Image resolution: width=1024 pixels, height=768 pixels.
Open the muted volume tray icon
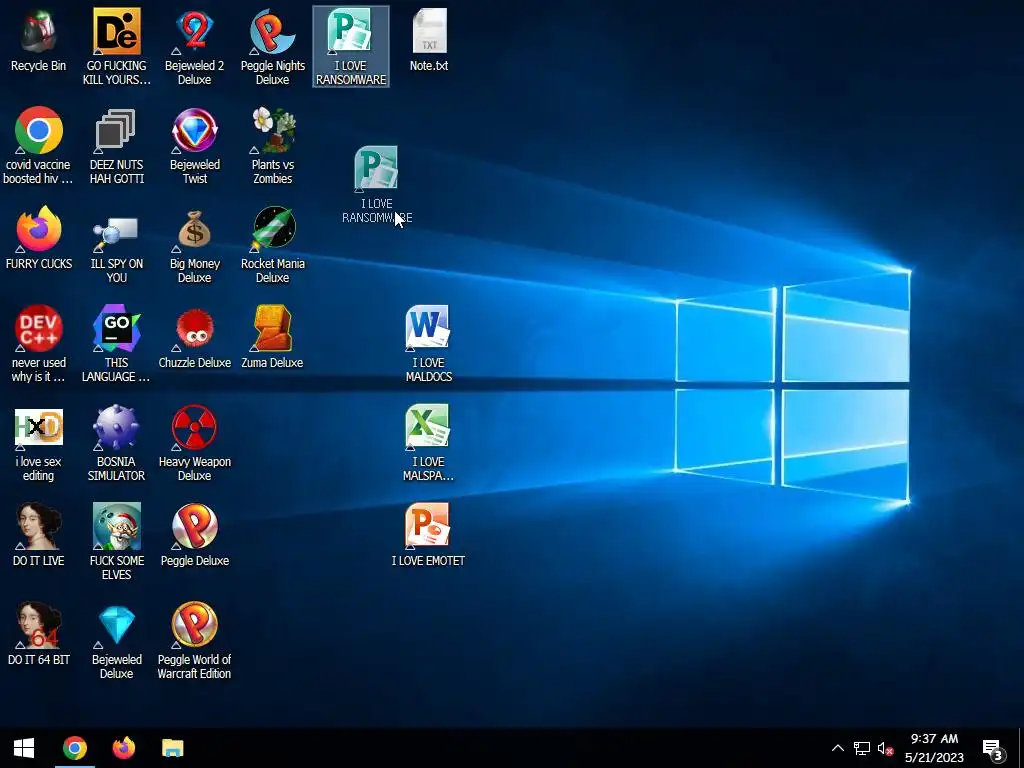tap(885, 748)
